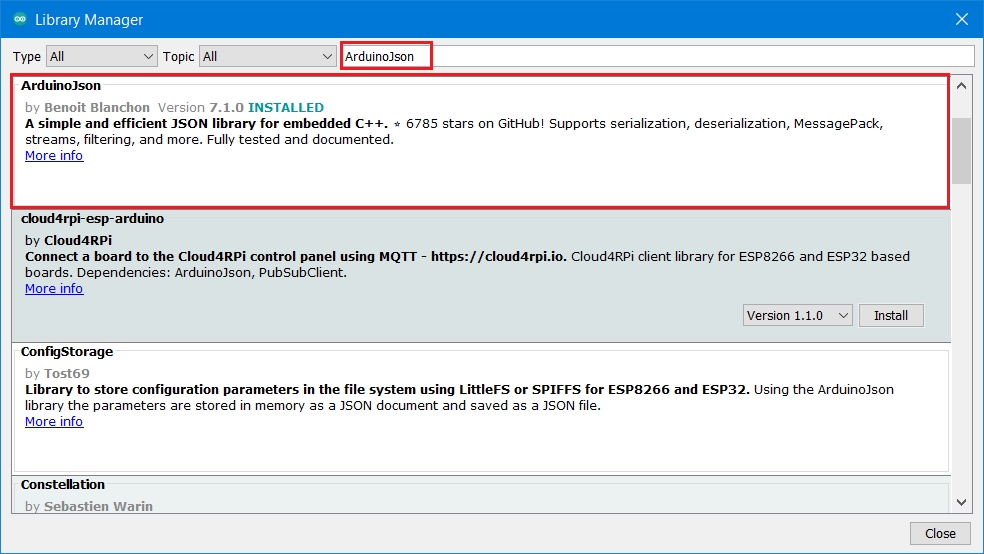The width and height of the screenshot is (984, 554).
Task: Open More info link for ConfigStorage
Action: [x=54, y=422]
